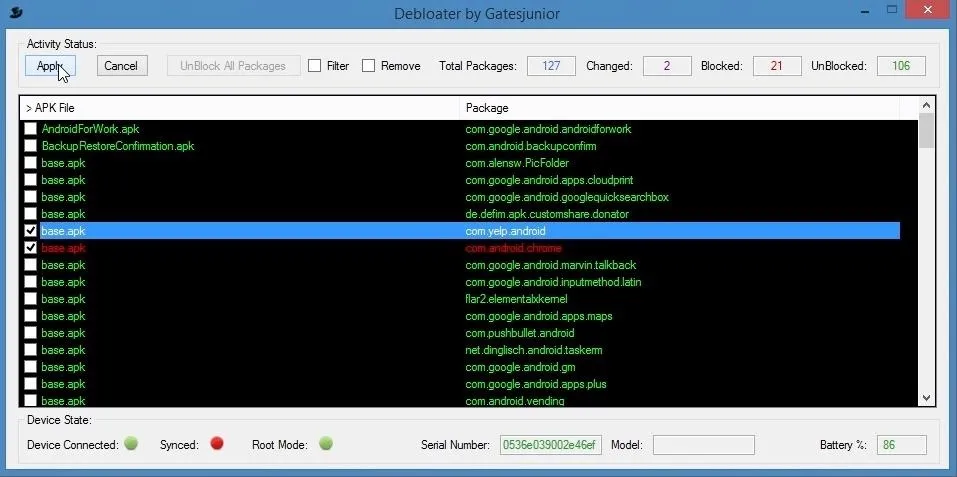Select net.dinglisch.android.taskerm package text

(x=534, y=350)
